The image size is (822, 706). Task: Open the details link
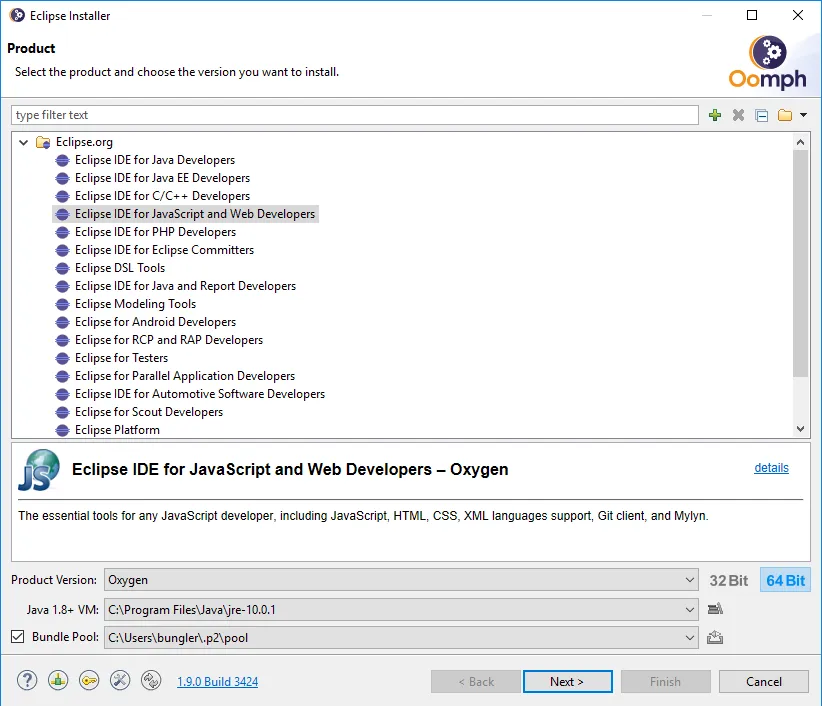(x=771, y=468)
